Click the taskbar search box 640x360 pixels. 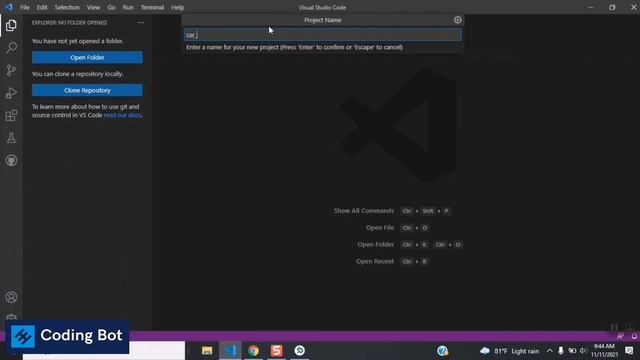click(x=104, y=351)
